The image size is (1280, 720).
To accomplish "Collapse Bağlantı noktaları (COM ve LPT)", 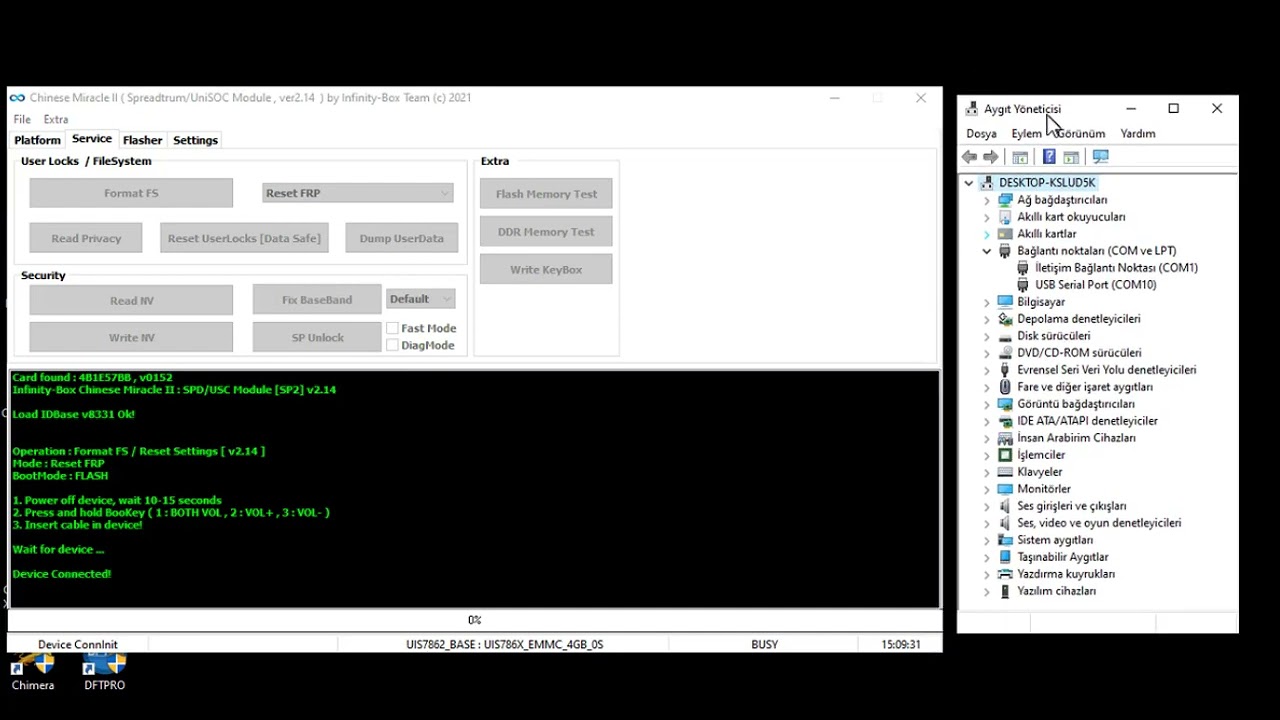I will (987, 251).
